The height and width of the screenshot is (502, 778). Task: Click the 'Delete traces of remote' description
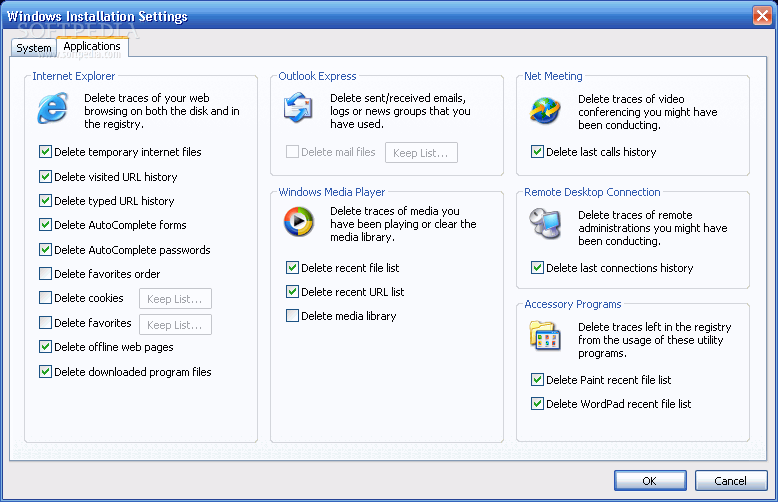pyautogui.click(x=652, y=228)
